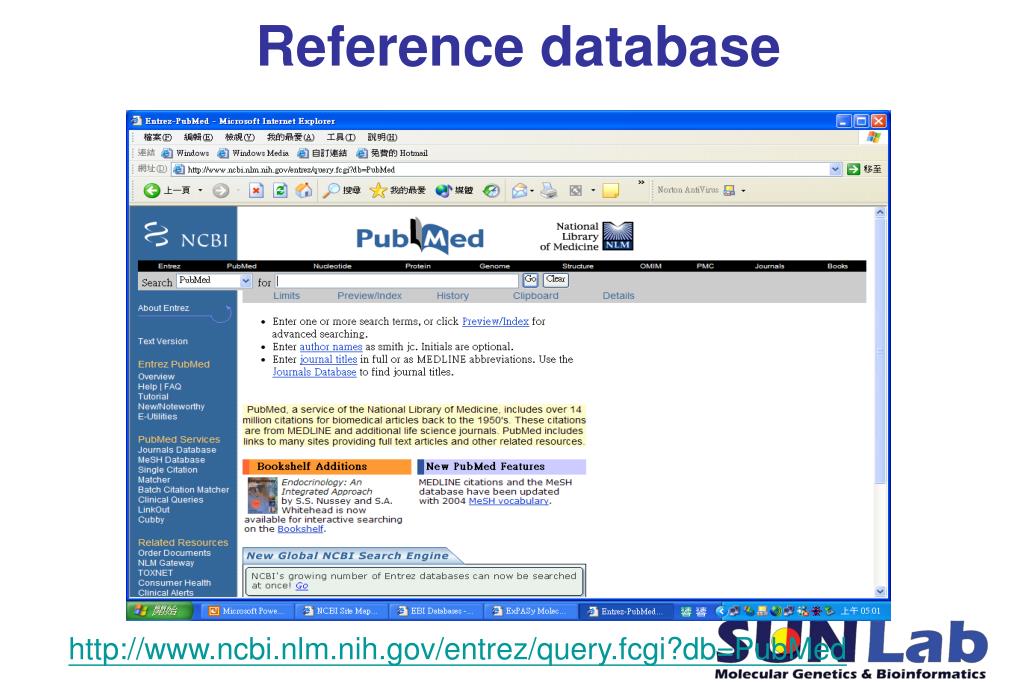The height and width of the screenshot is (682, 1023).
Task: Open the Windows Start button
Action: click(160, 611)
